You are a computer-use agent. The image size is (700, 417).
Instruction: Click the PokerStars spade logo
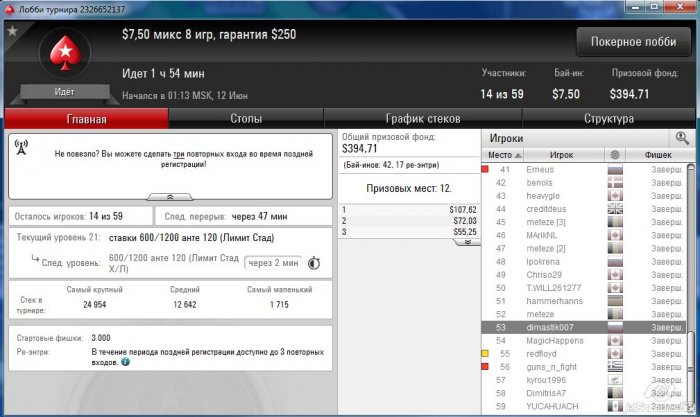(x=65, y=52)
